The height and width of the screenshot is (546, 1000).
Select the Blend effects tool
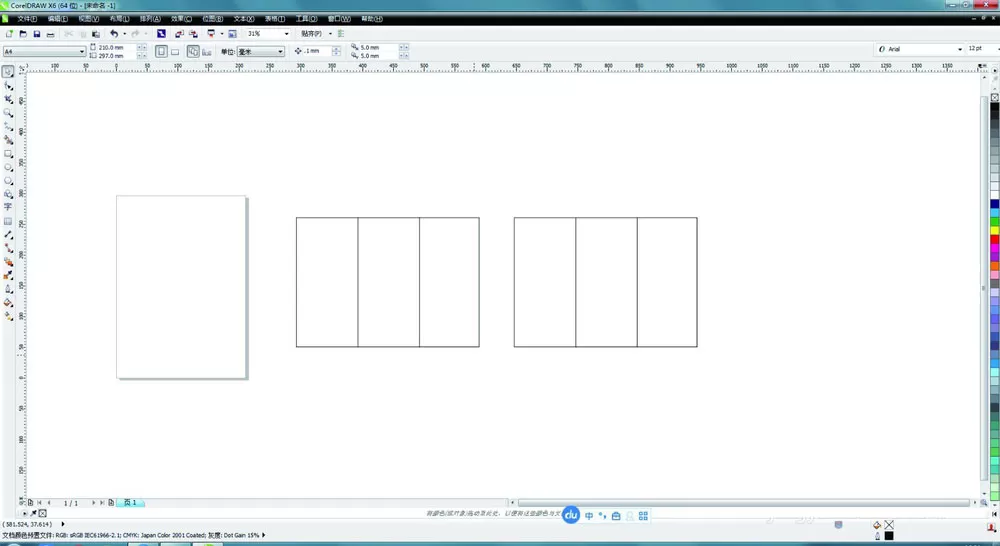click(8, 262)
